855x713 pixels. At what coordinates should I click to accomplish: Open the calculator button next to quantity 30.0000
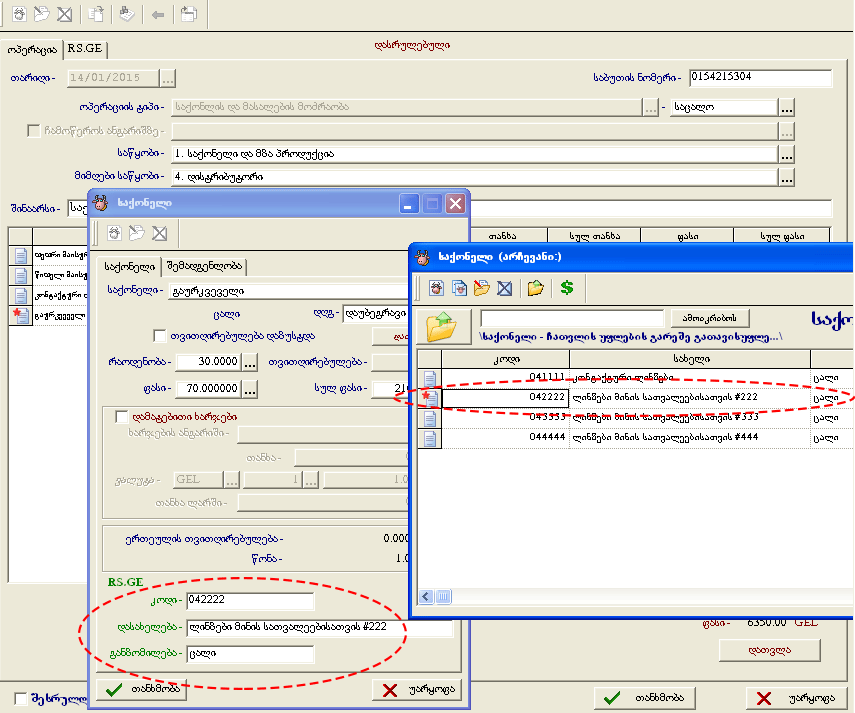pyautogui.click(x=250, y=362)
